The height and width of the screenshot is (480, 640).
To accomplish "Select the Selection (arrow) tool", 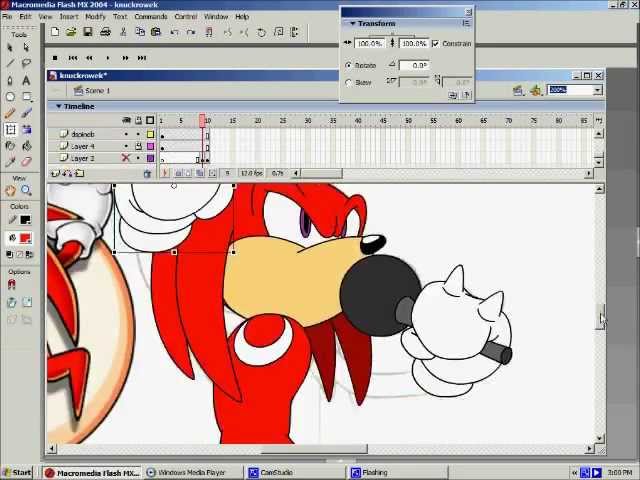I will point(10,47).
